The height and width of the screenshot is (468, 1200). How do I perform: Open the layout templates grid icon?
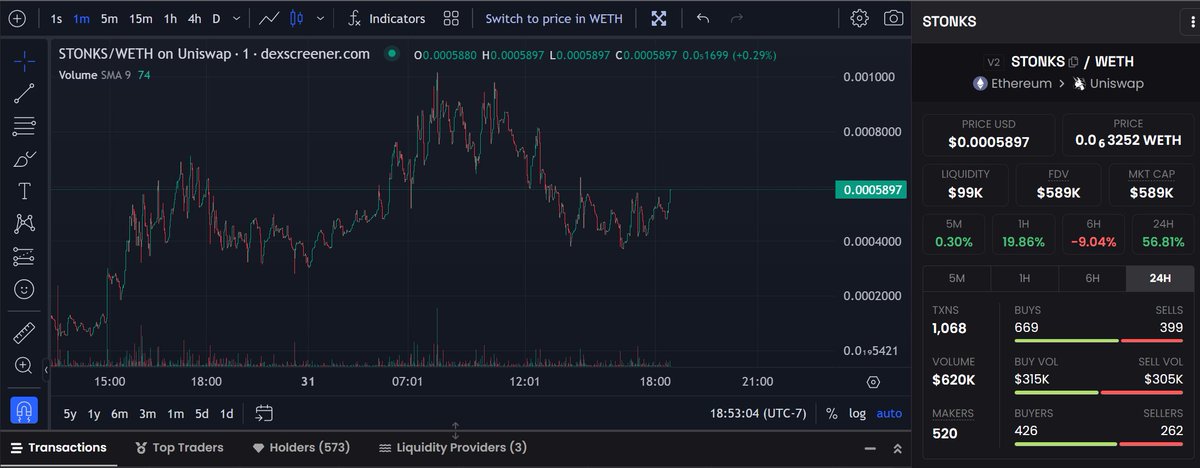451,18
